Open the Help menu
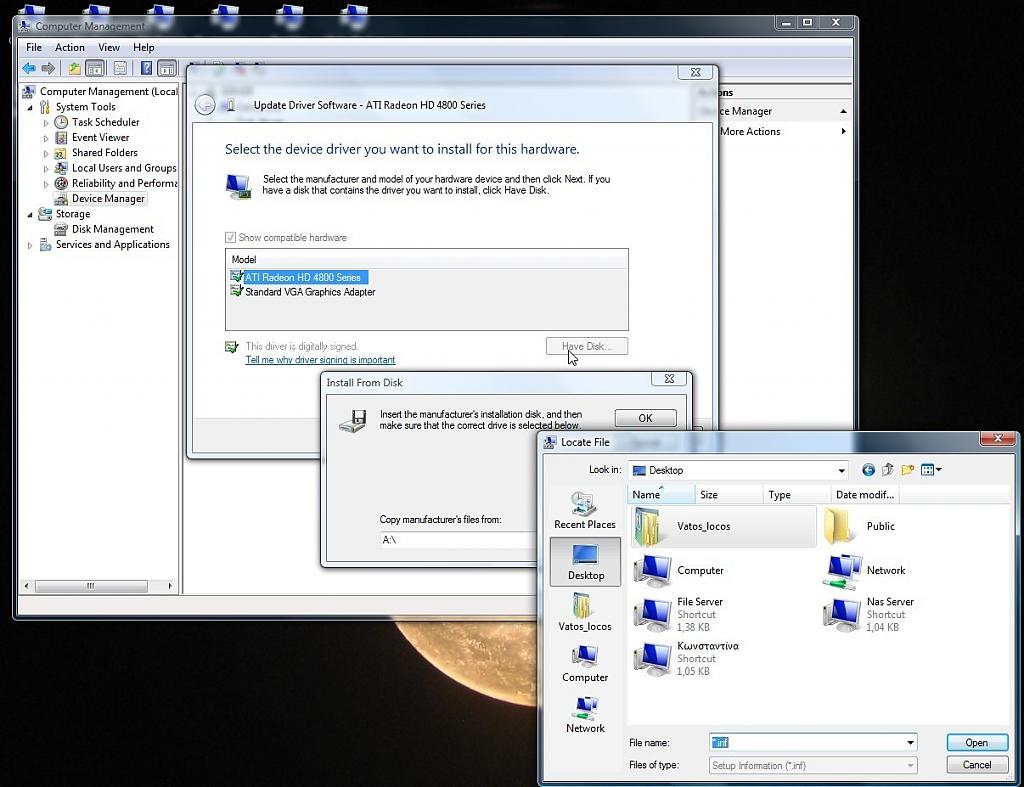This screenshot has height=787, width=1024. pos(144,48)
